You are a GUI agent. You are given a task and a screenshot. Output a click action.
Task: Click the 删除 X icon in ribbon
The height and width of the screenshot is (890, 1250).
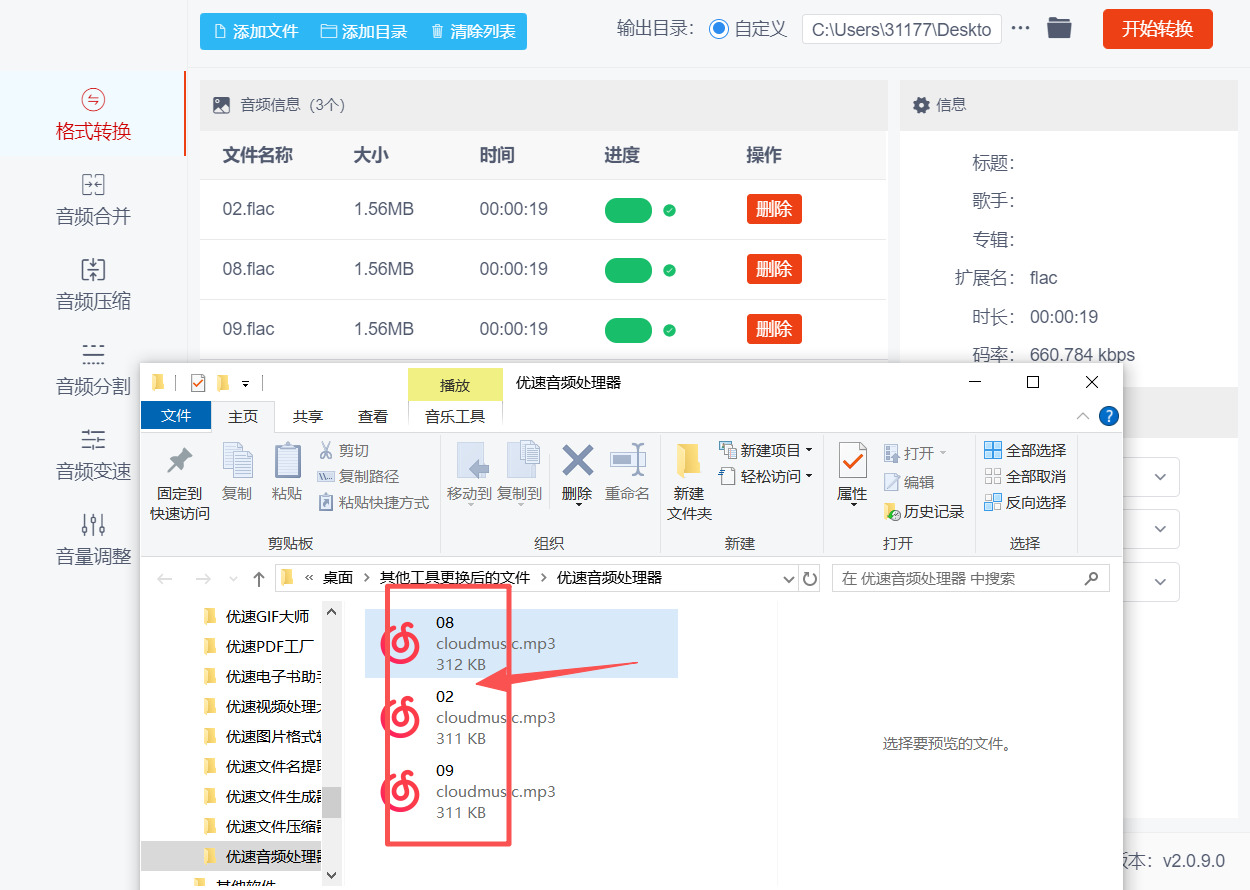coord(577,460)
